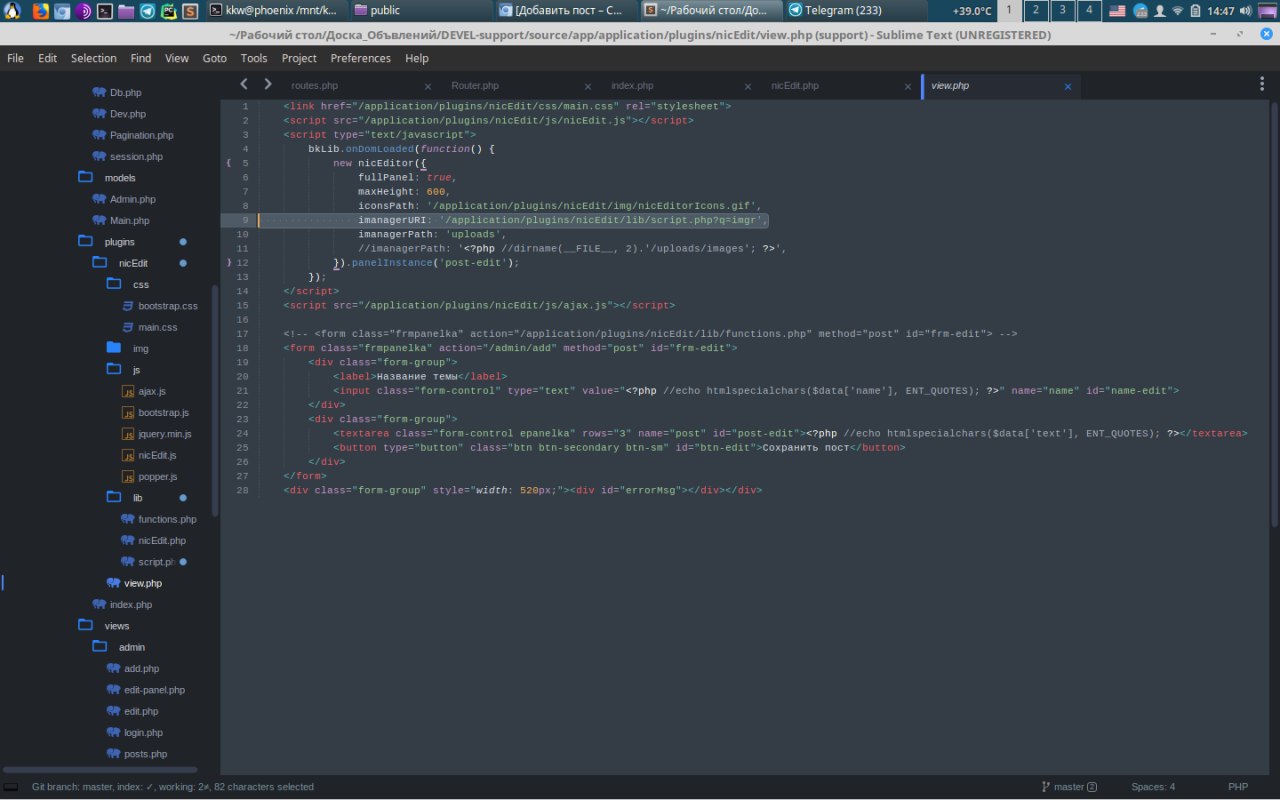
Task: Open the terminal launcher icon
Action: [104, 11]
